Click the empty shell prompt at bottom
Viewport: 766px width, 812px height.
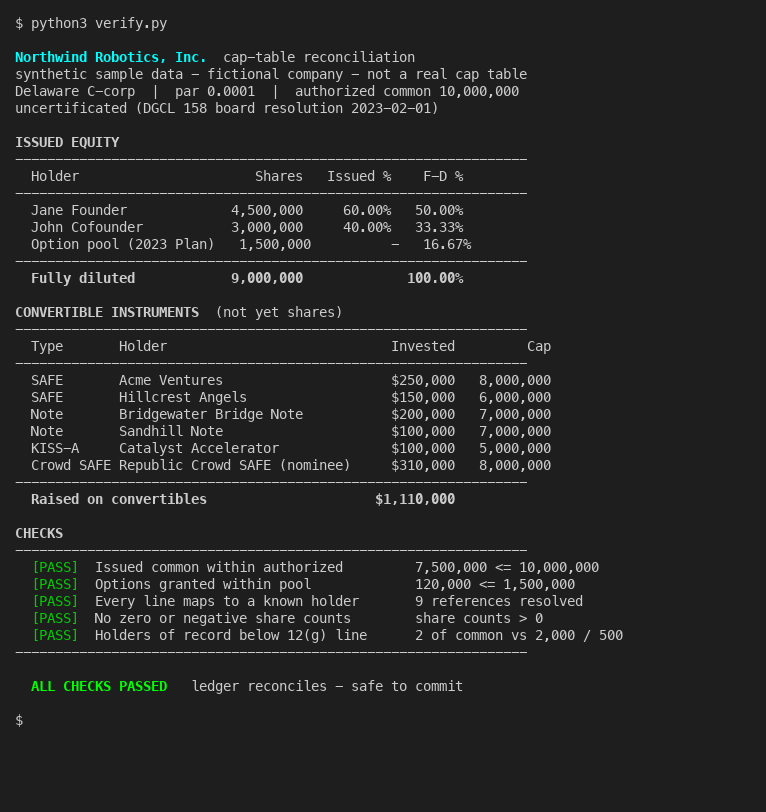tap(19, 720)
